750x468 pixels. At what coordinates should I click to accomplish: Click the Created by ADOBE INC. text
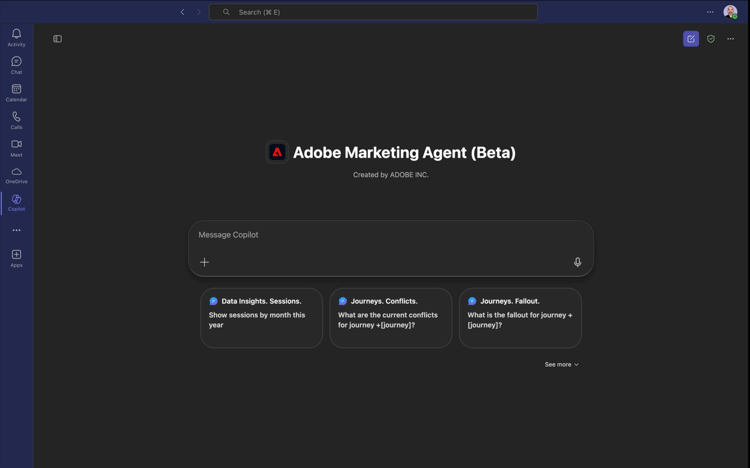point(391,175)
